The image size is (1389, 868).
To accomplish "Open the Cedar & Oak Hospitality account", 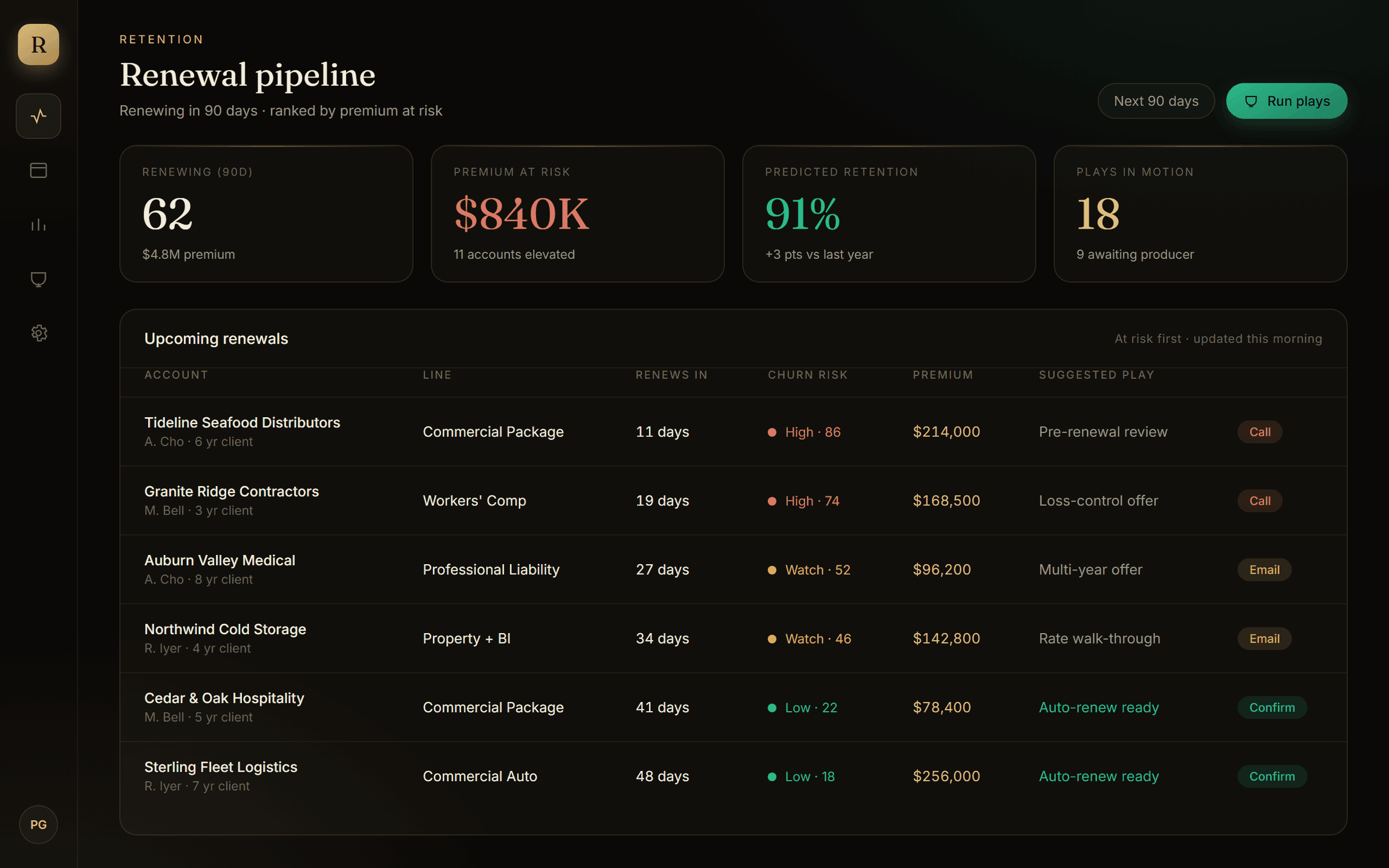I will coord(224,698).
